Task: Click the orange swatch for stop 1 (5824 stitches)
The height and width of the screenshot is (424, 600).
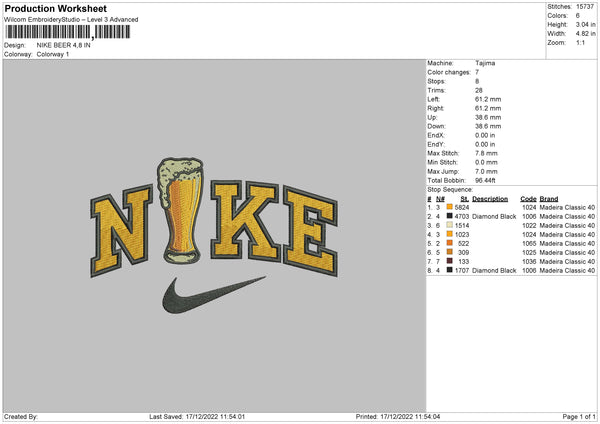Action: pos(450,207)
